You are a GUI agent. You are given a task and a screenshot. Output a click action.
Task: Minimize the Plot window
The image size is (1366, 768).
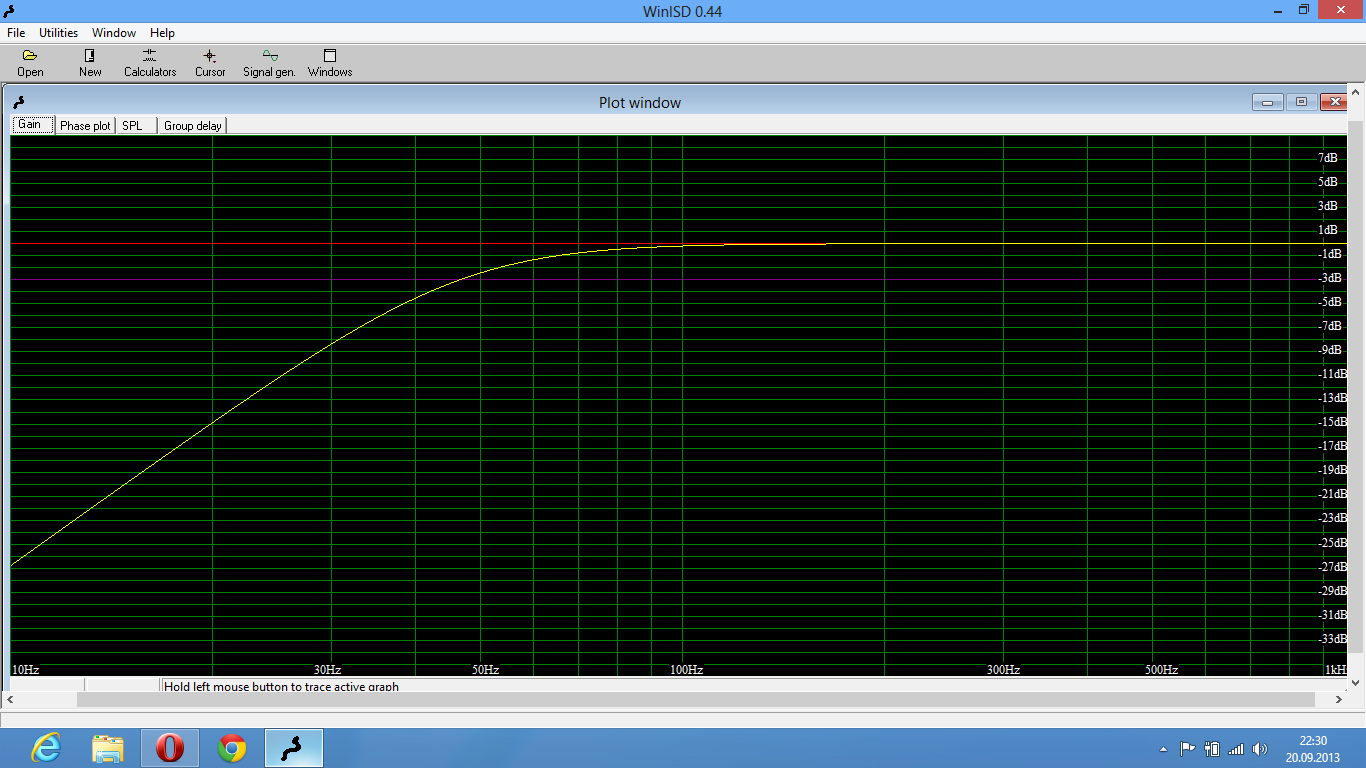1267,102
